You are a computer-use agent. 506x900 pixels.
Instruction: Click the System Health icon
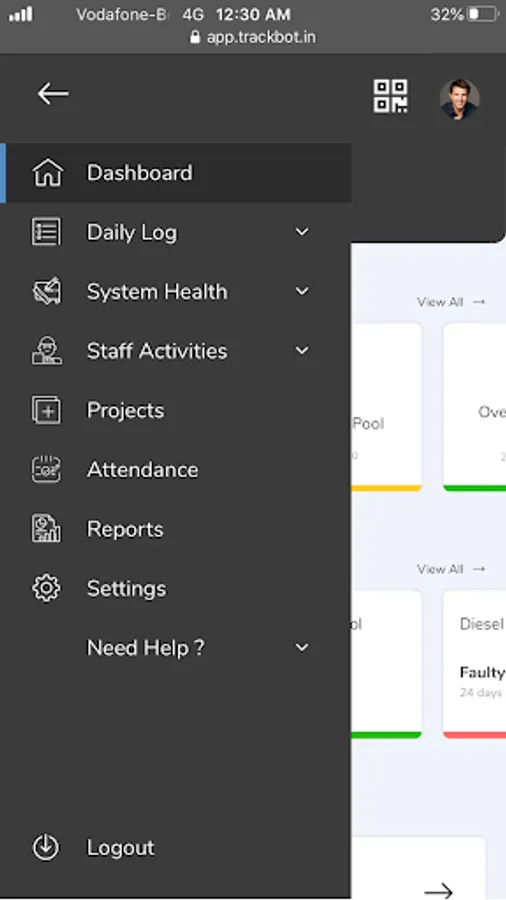point(46,291)
